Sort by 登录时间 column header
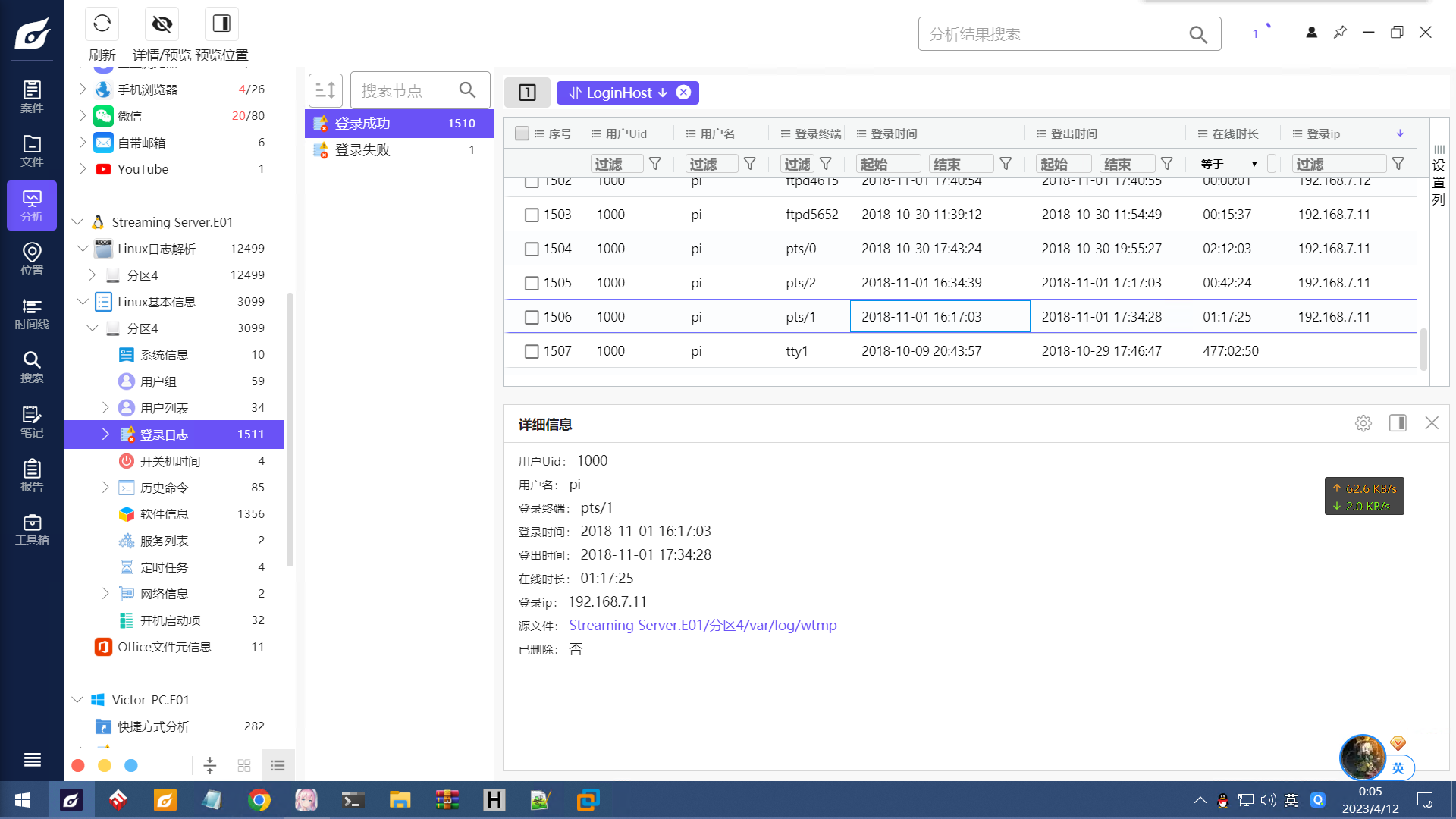The width and height of the screenshot is (1456, 819). pyautogui.click(x=893, y=134)
